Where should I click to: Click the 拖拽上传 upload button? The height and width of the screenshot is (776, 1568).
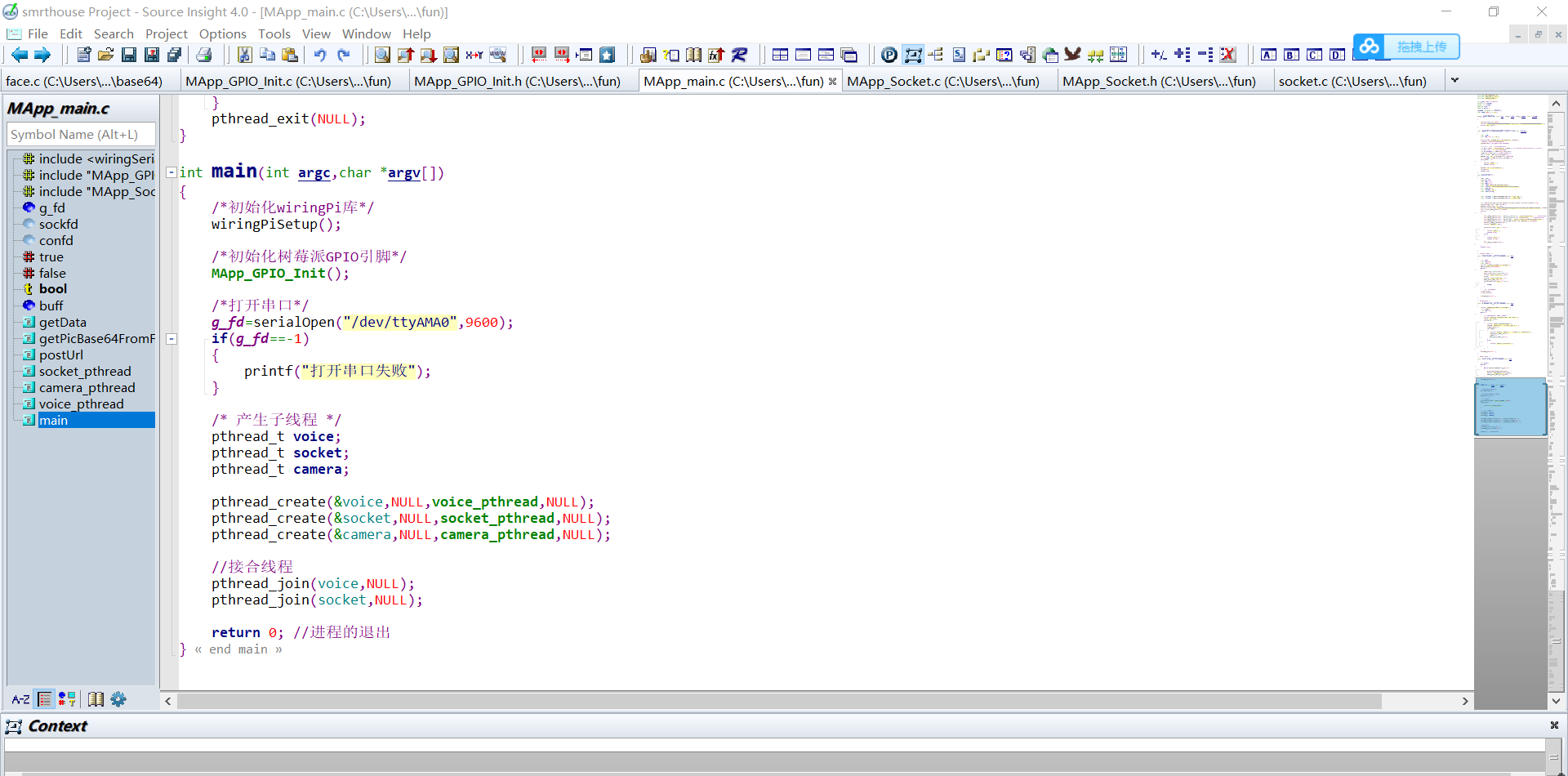(1406, 47)
